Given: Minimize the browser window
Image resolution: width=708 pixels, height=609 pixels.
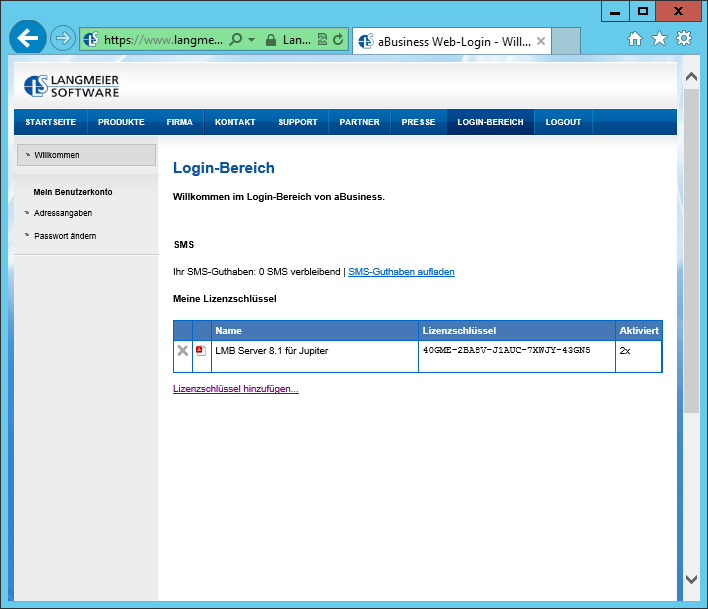Looking at the screenshot, I should click(615, 11).
